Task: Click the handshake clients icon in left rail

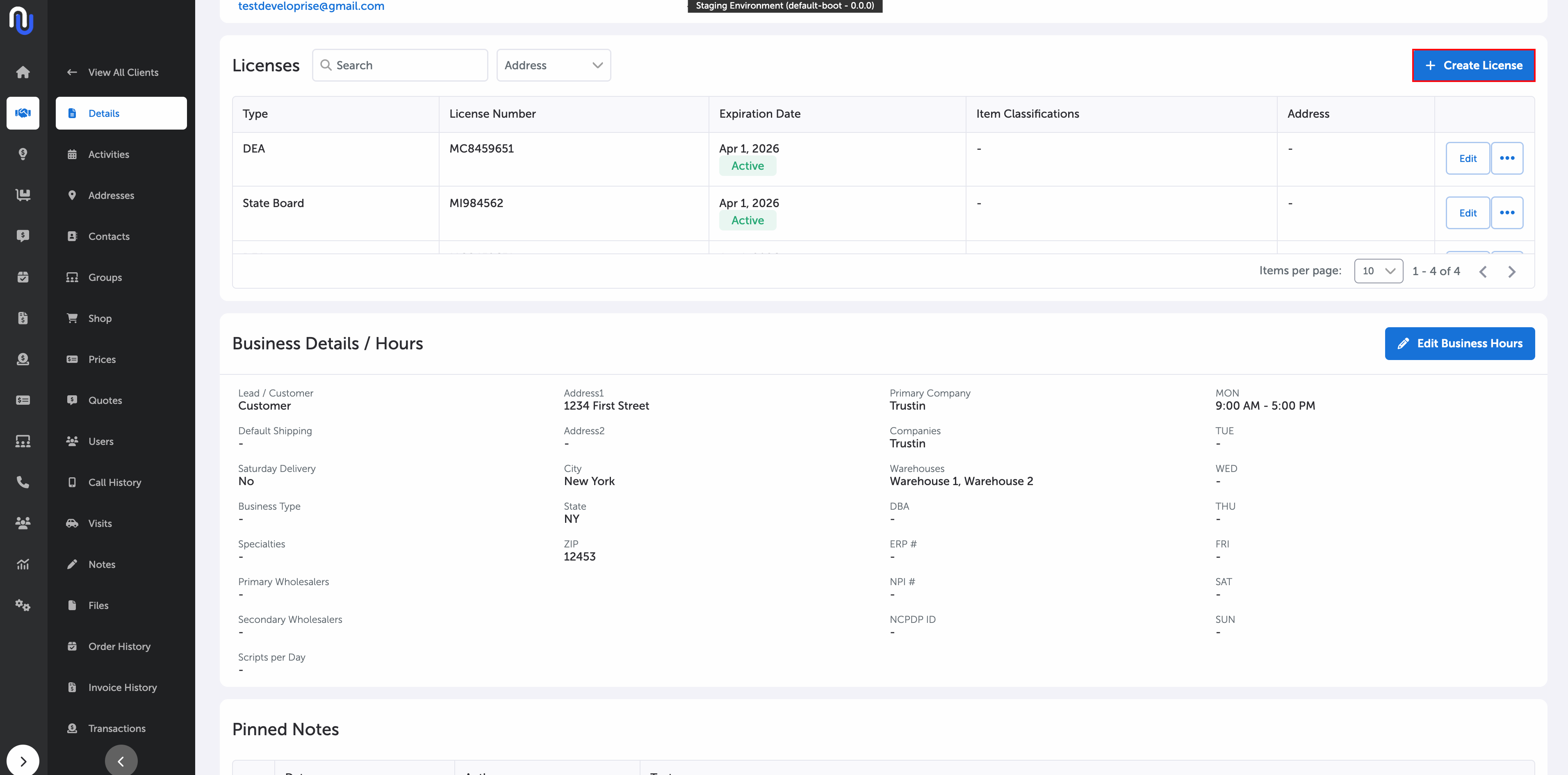Action: point(23,113)
